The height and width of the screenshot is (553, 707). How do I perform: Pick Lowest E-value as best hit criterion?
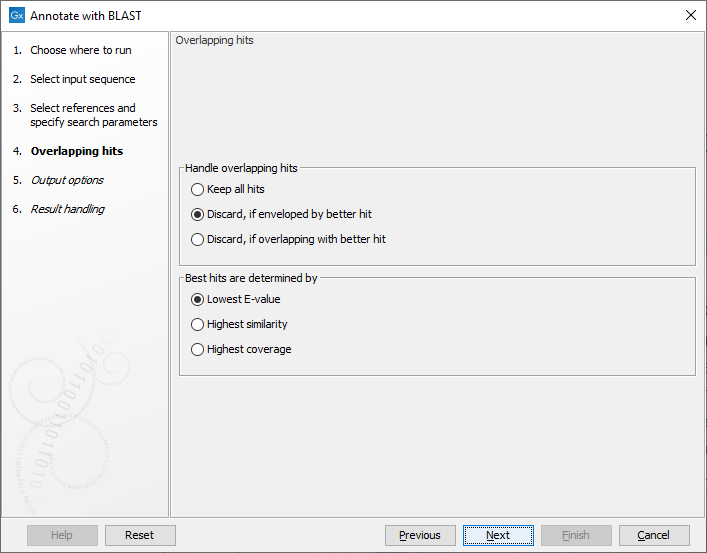(x=197, y=299)
